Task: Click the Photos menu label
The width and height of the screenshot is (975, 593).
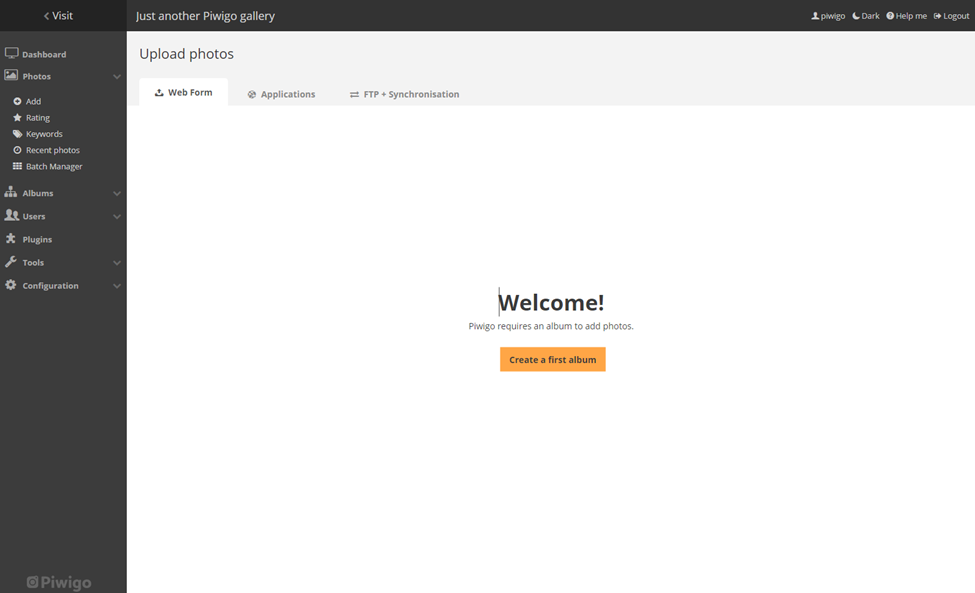Action: [x=37, y=76]
